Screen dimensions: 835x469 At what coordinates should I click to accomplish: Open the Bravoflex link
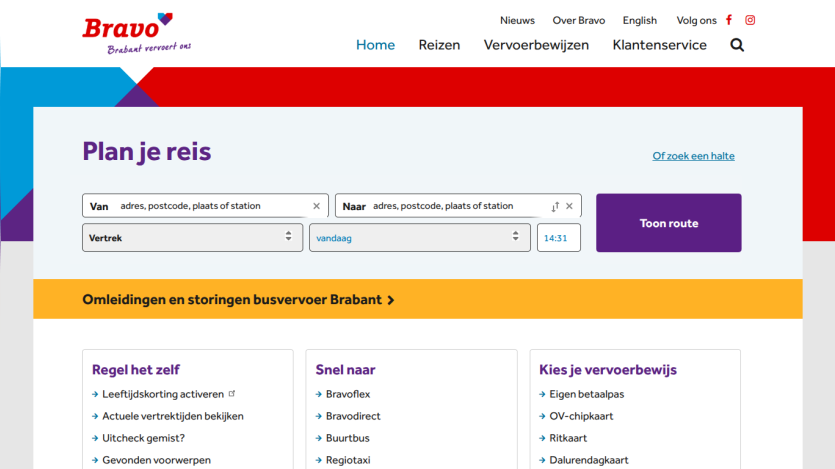348,394
